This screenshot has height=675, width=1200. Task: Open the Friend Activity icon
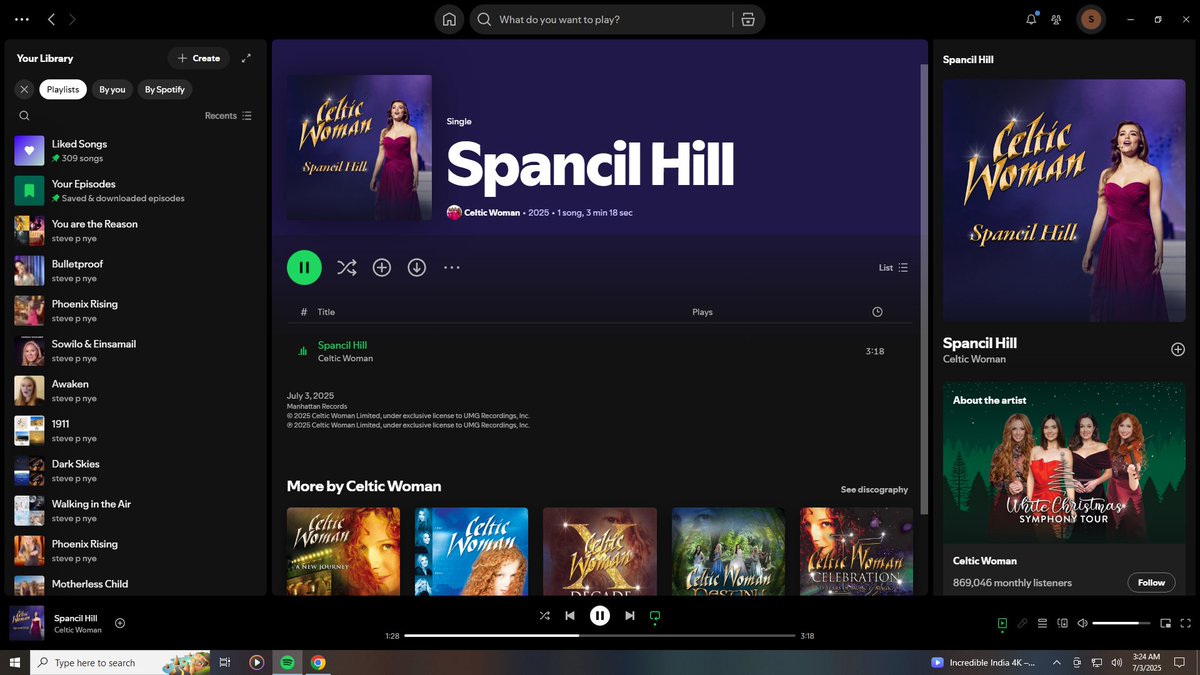[x=1056, y=19]
